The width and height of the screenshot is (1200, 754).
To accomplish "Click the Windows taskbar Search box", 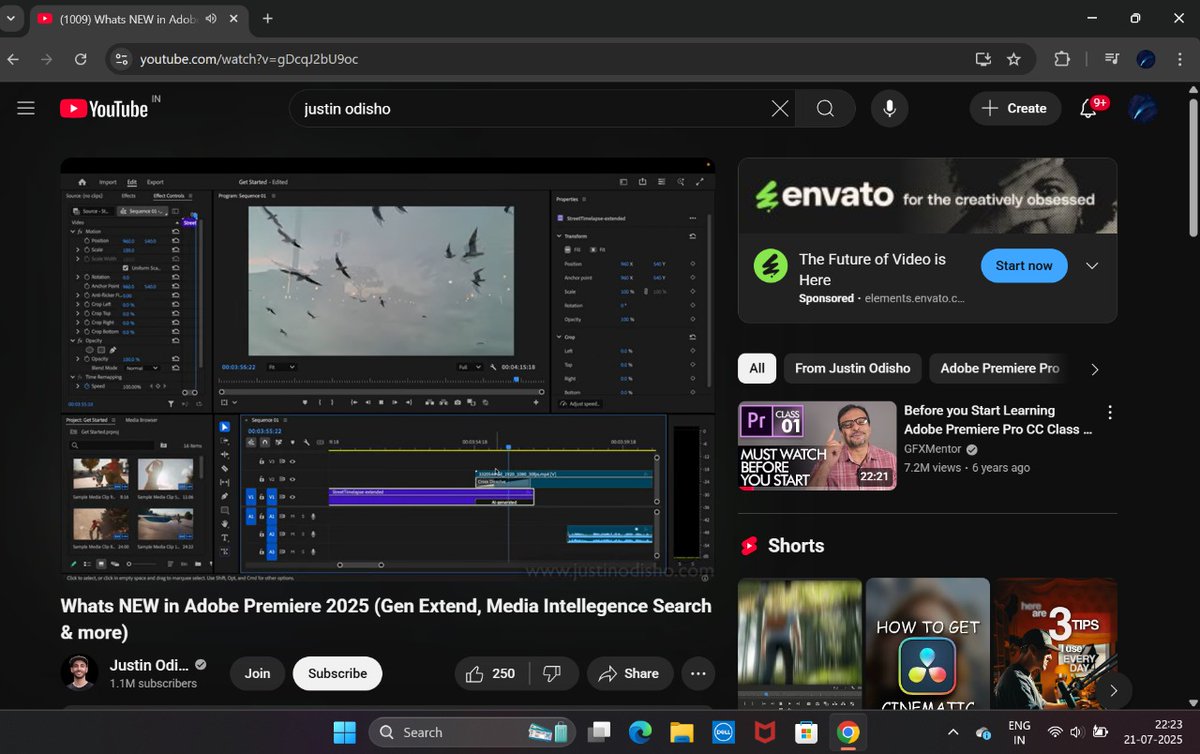I will (471, 732).
